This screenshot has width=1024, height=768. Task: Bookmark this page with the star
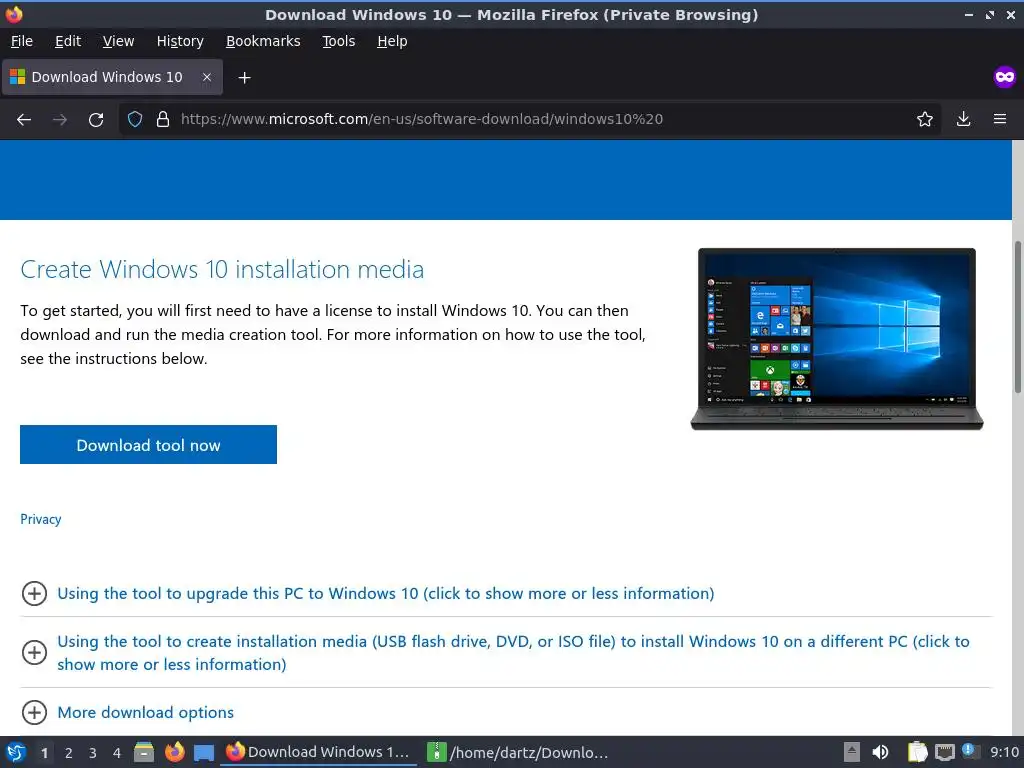click(925, 119)
